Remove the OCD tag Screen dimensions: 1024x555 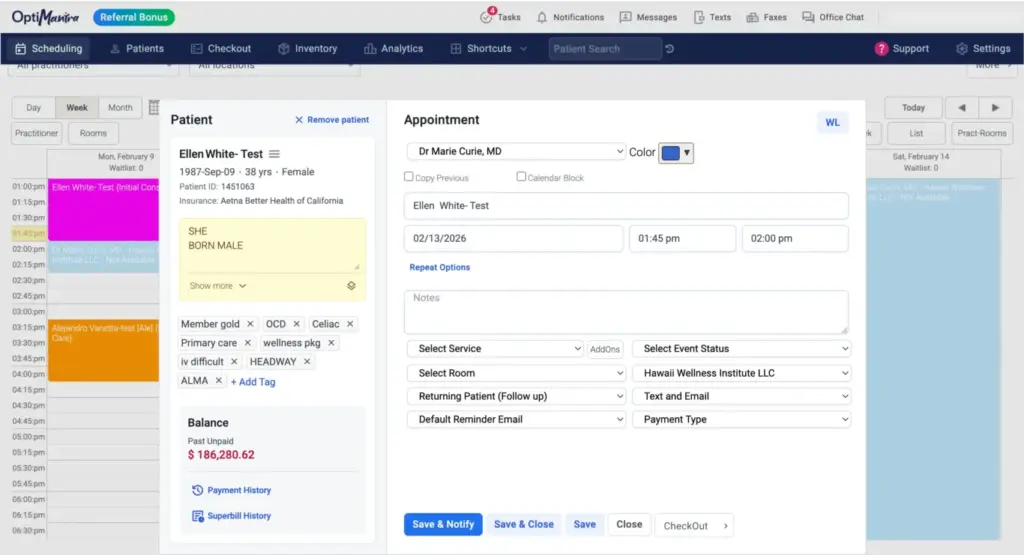pos(296,324)
